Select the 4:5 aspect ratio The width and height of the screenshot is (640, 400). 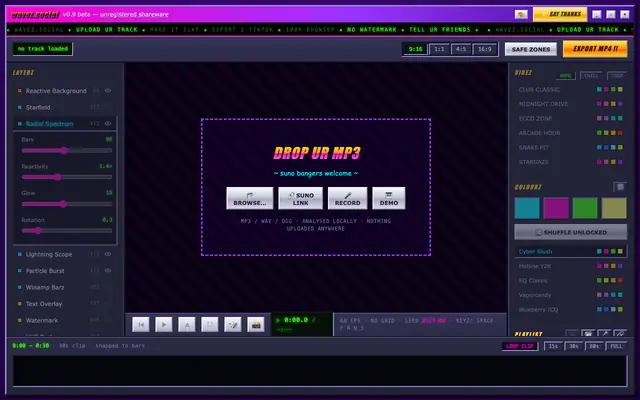click(x=461, y=49)
